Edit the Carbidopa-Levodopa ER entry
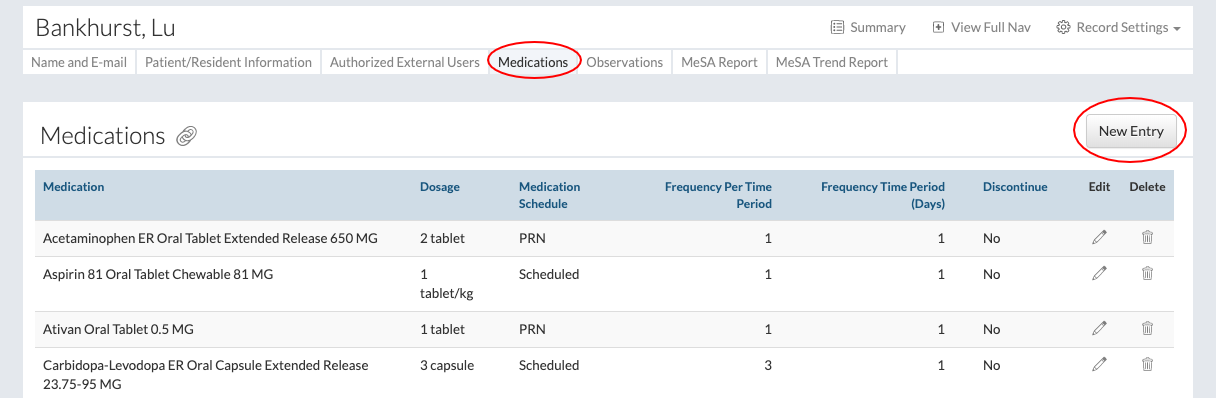1216x398 pixels. 1099,365
